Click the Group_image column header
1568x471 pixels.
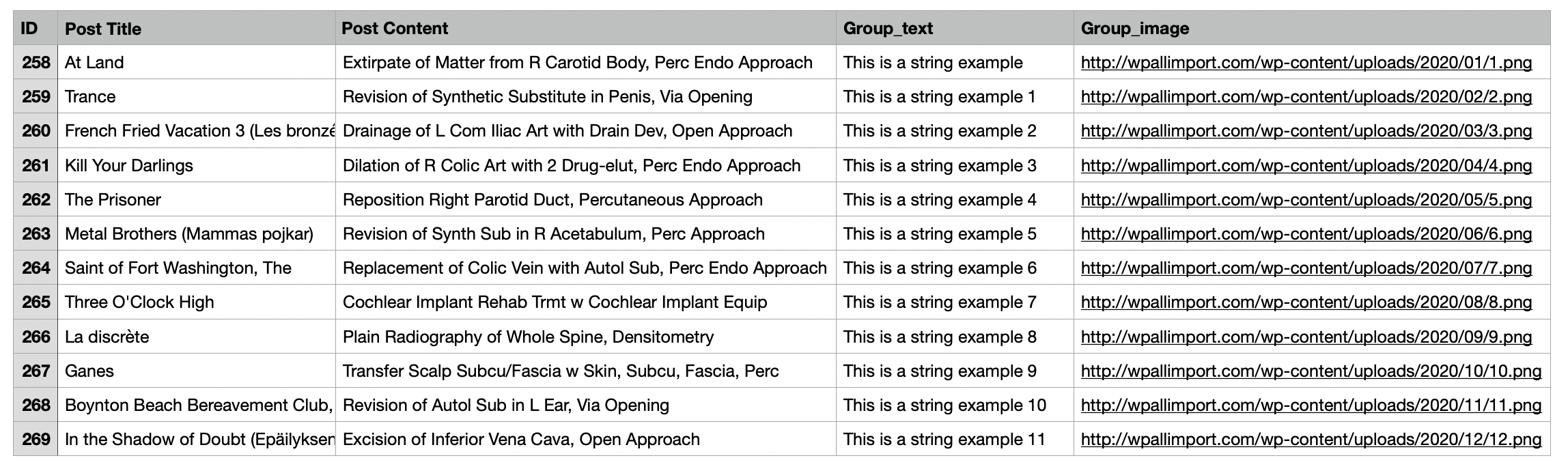[x=1134, y=29]
